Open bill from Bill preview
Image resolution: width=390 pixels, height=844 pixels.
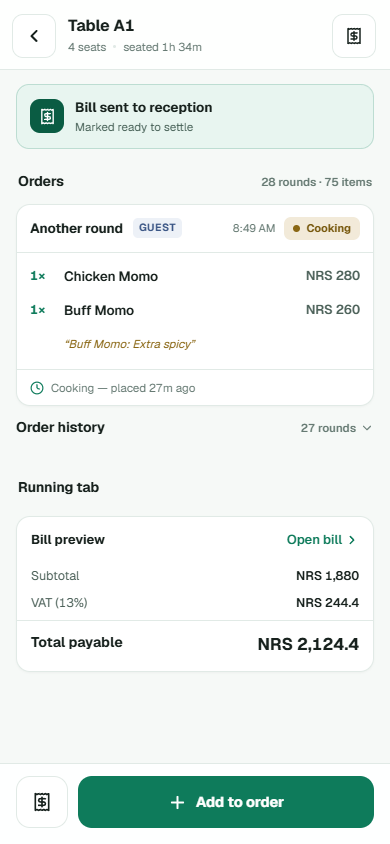tap(321, 540)
